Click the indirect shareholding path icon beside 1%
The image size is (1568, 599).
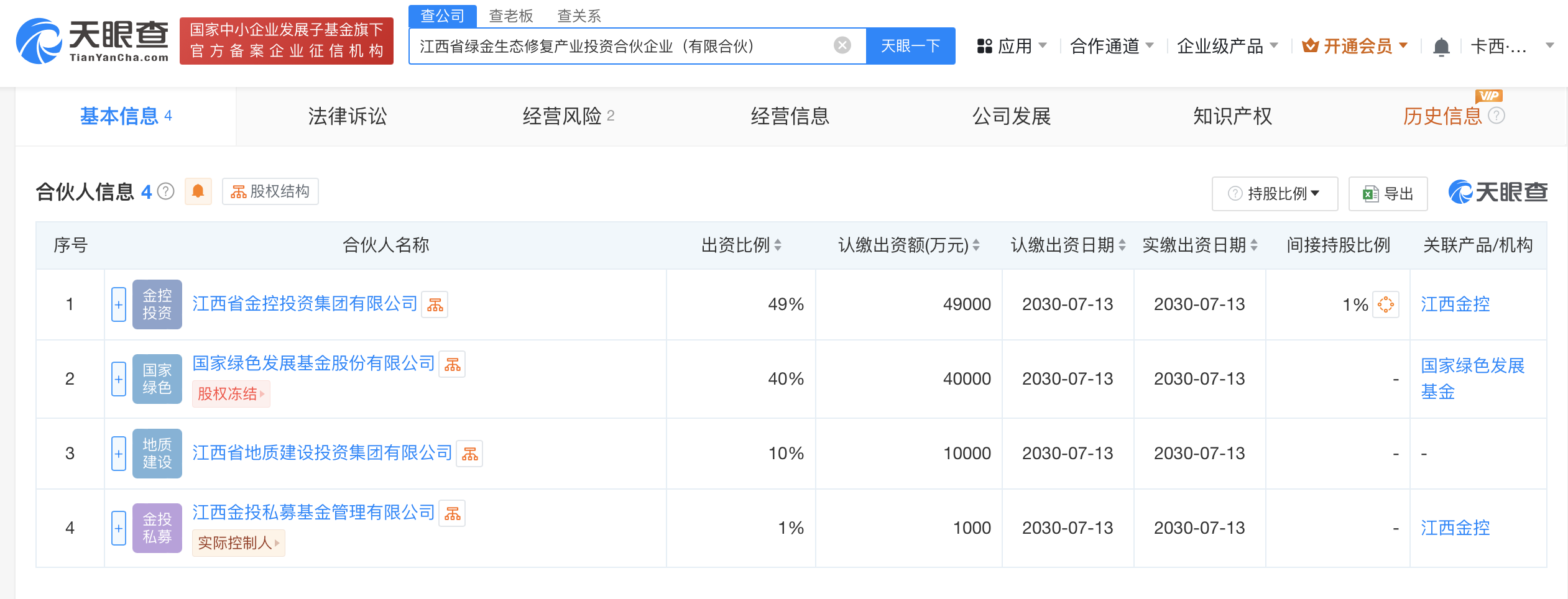tap(1386, 304)
